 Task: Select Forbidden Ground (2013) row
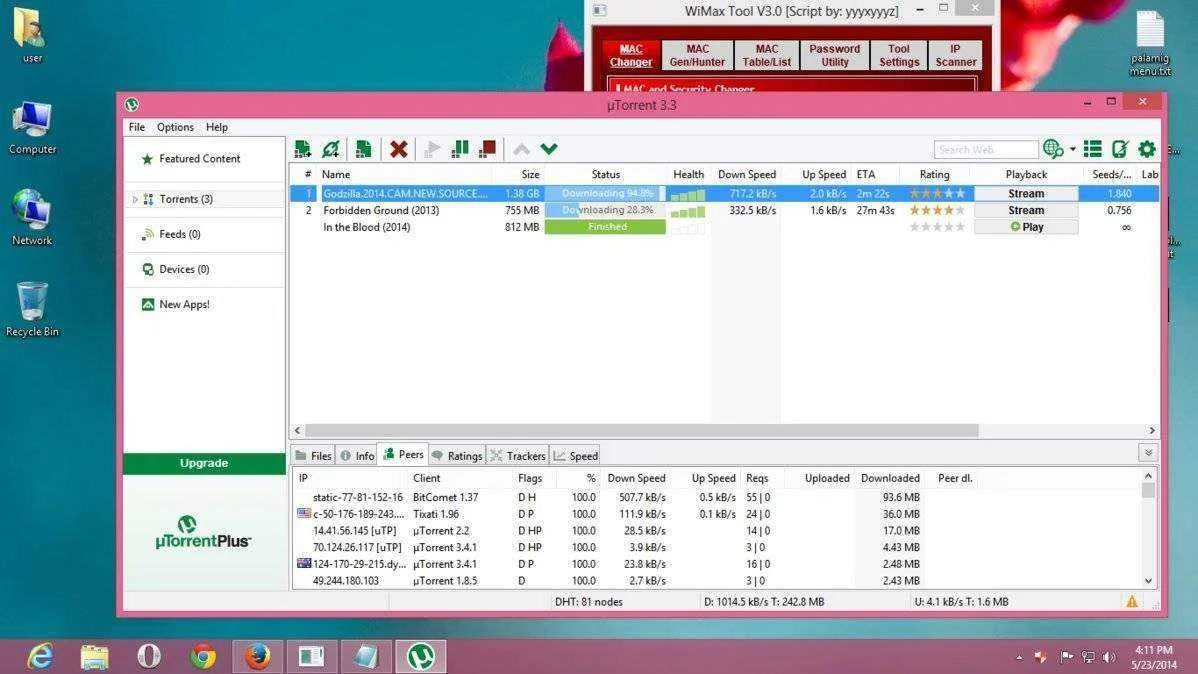[724, 210]
